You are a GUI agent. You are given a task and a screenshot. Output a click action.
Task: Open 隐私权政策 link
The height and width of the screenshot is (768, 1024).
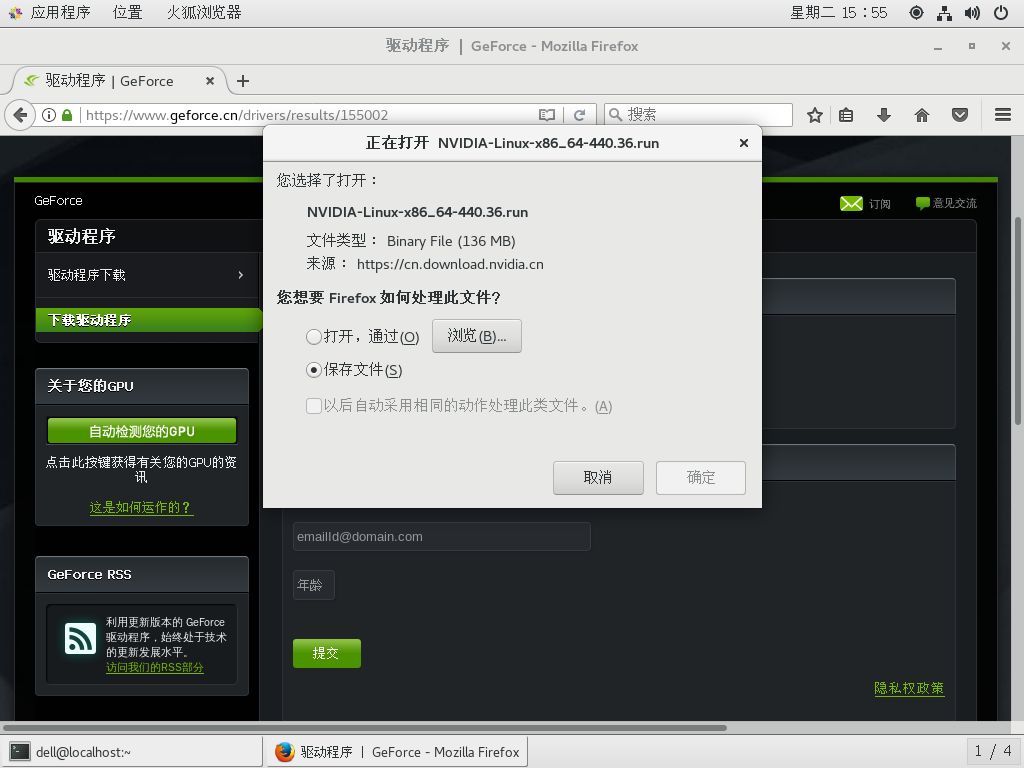909,688
